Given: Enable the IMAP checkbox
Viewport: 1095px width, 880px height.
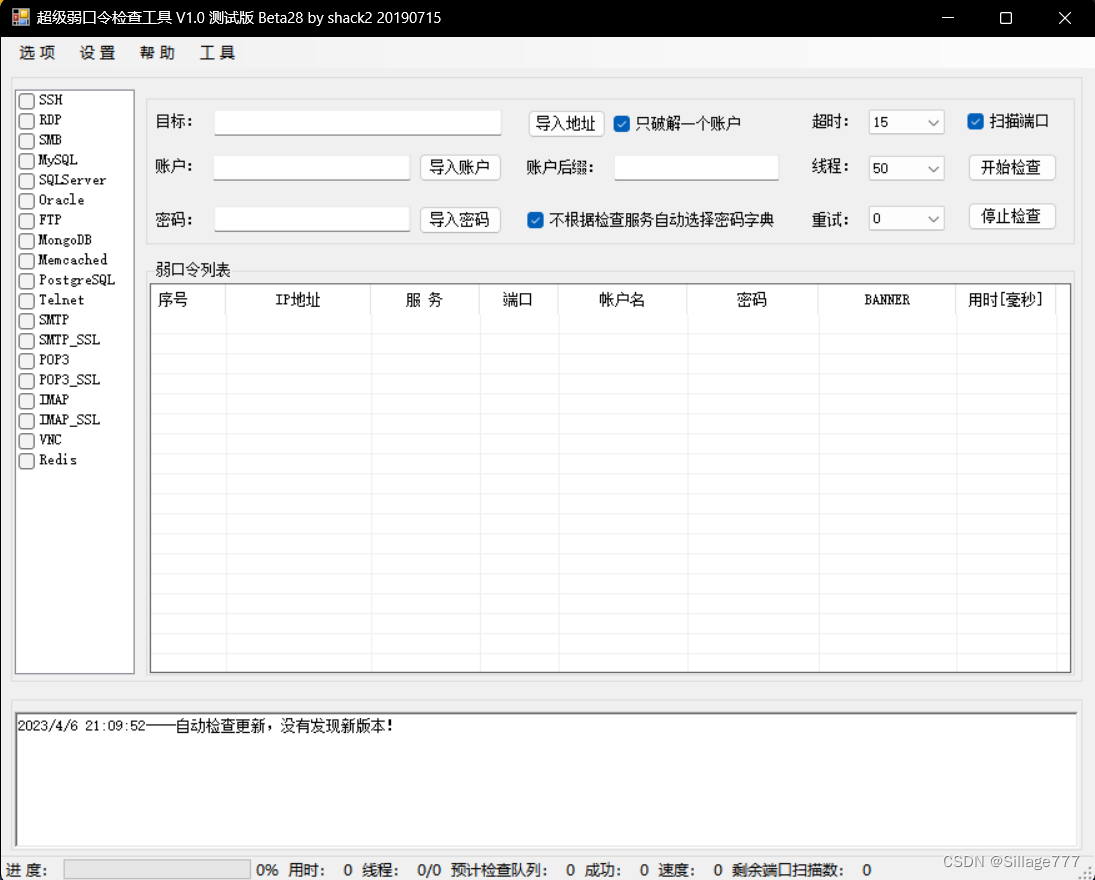Looking at the screenshot, I should tap(27, 400).
